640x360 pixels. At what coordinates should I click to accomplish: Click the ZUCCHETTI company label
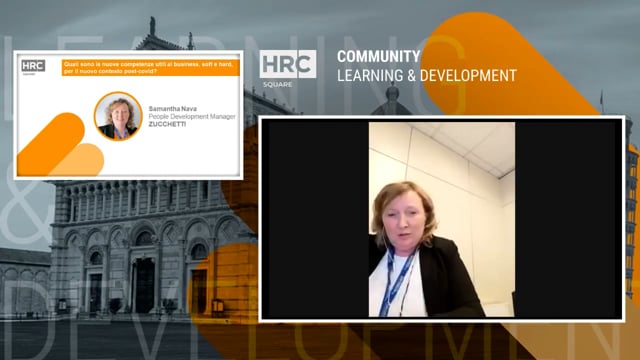tap(167, 124)
